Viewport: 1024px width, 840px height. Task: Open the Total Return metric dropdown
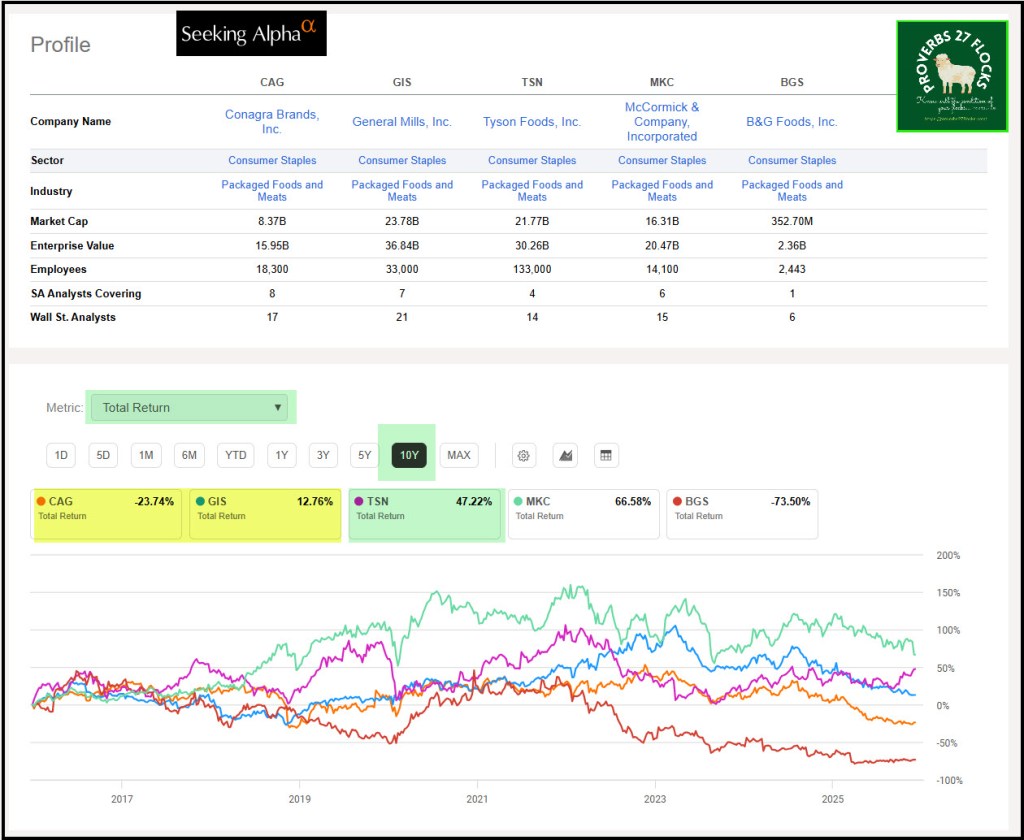189,407
